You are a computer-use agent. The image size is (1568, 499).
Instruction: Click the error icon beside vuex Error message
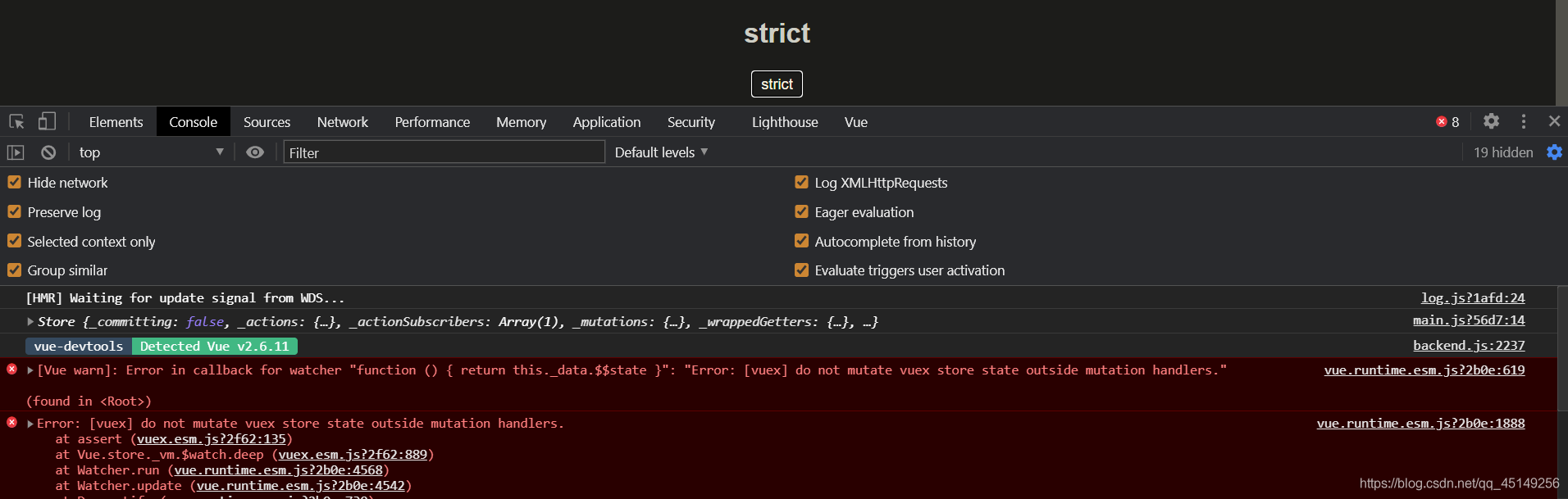click(x=11, y=423)
